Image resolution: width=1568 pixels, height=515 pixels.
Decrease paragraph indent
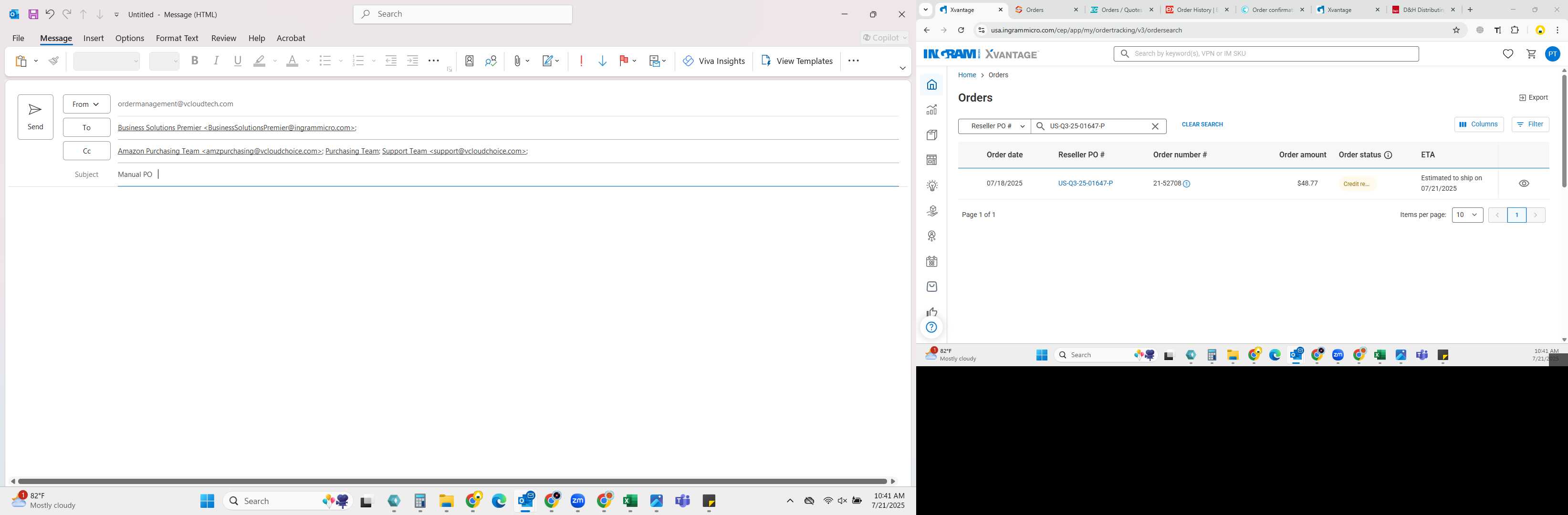pos(391,61)
